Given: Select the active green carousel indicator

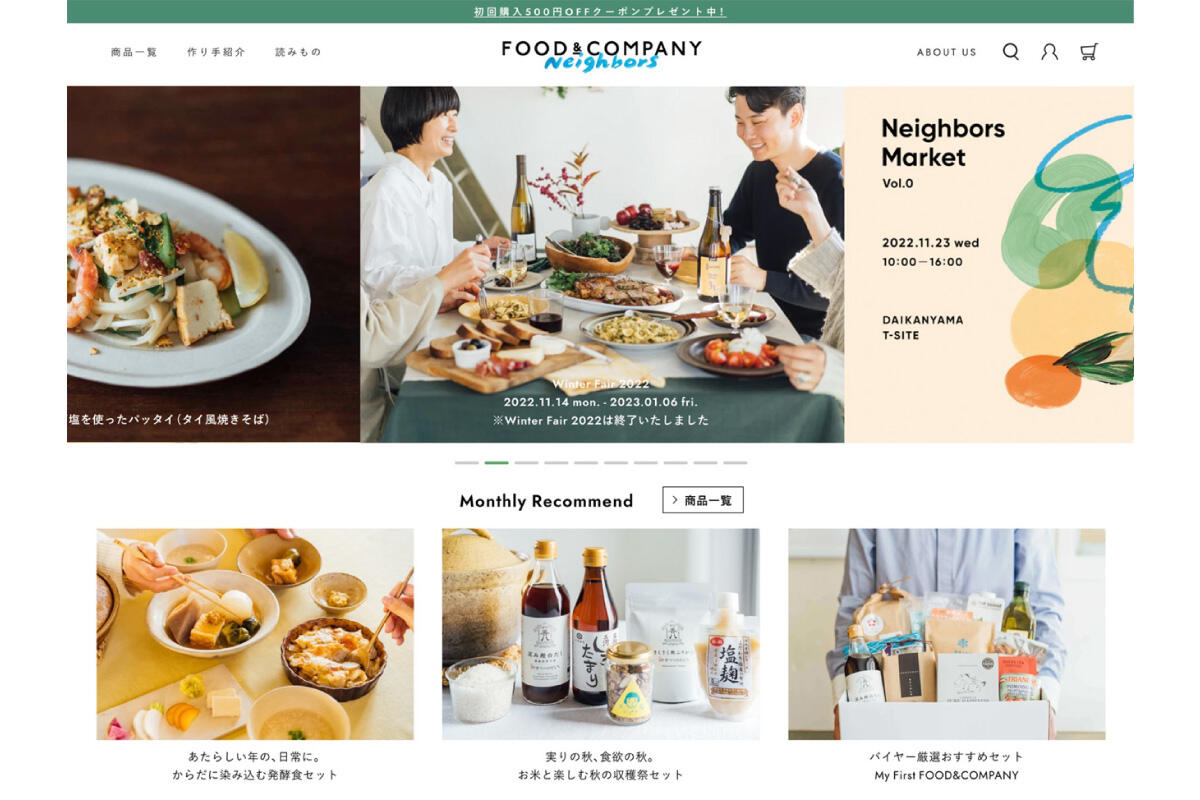Looking at the screenshot, I should point(497,463).
